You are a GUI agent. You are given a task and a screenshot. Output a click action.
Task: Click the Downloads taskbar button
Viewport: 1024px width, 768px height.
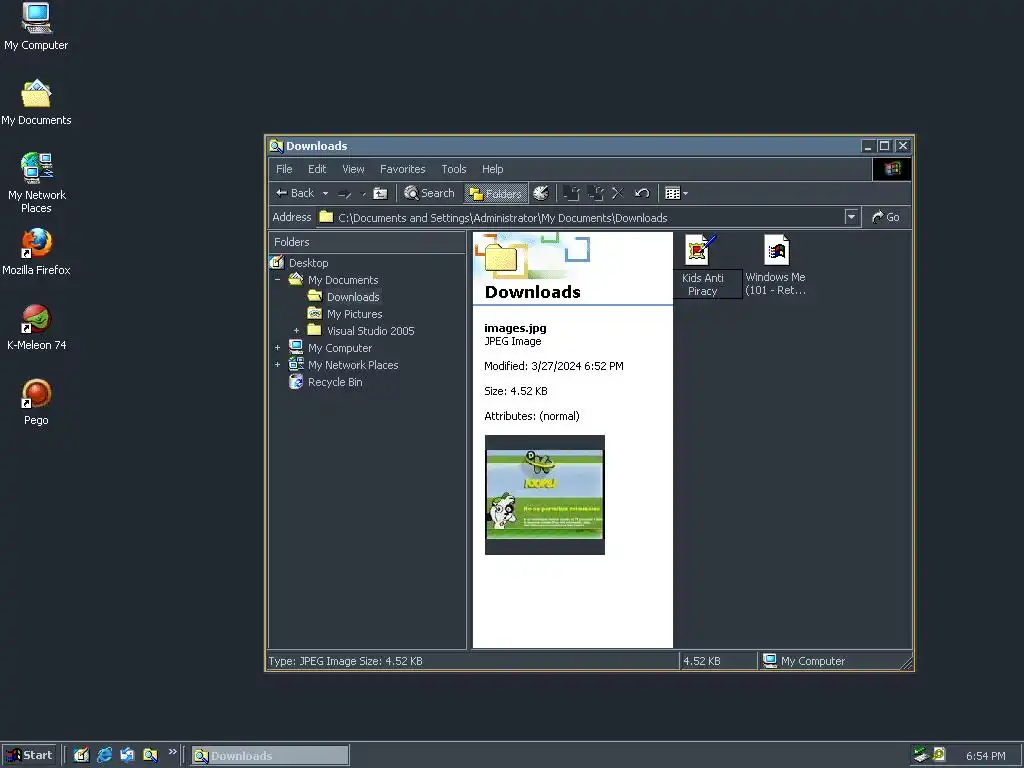point(270,756)
